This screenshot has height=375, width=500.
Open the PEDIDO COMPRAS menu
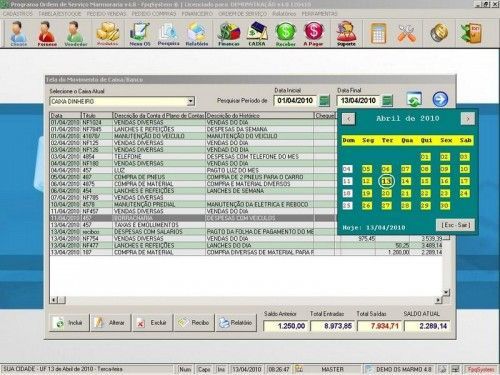tap(154, 14)
